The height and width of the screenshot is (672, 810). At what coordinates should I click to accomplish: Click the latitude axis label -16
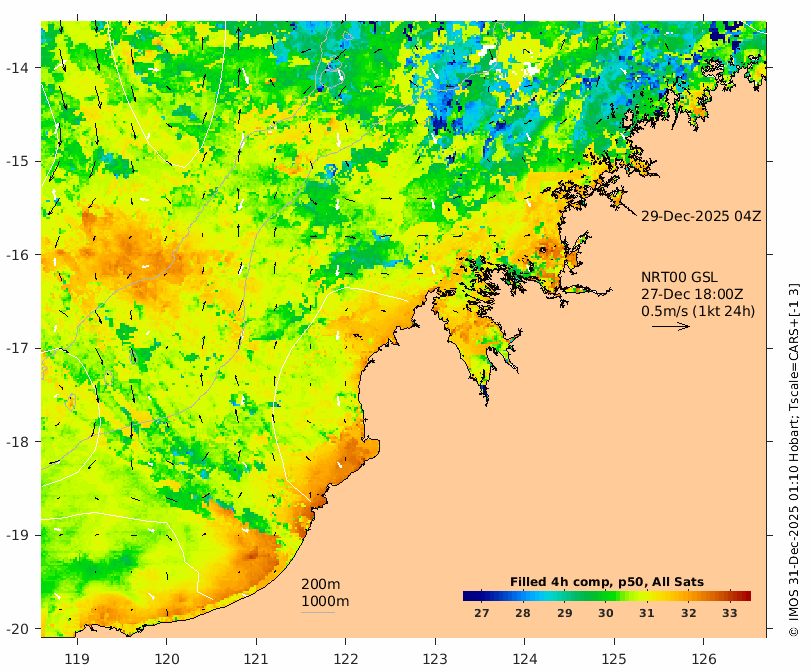click(18, 255)
